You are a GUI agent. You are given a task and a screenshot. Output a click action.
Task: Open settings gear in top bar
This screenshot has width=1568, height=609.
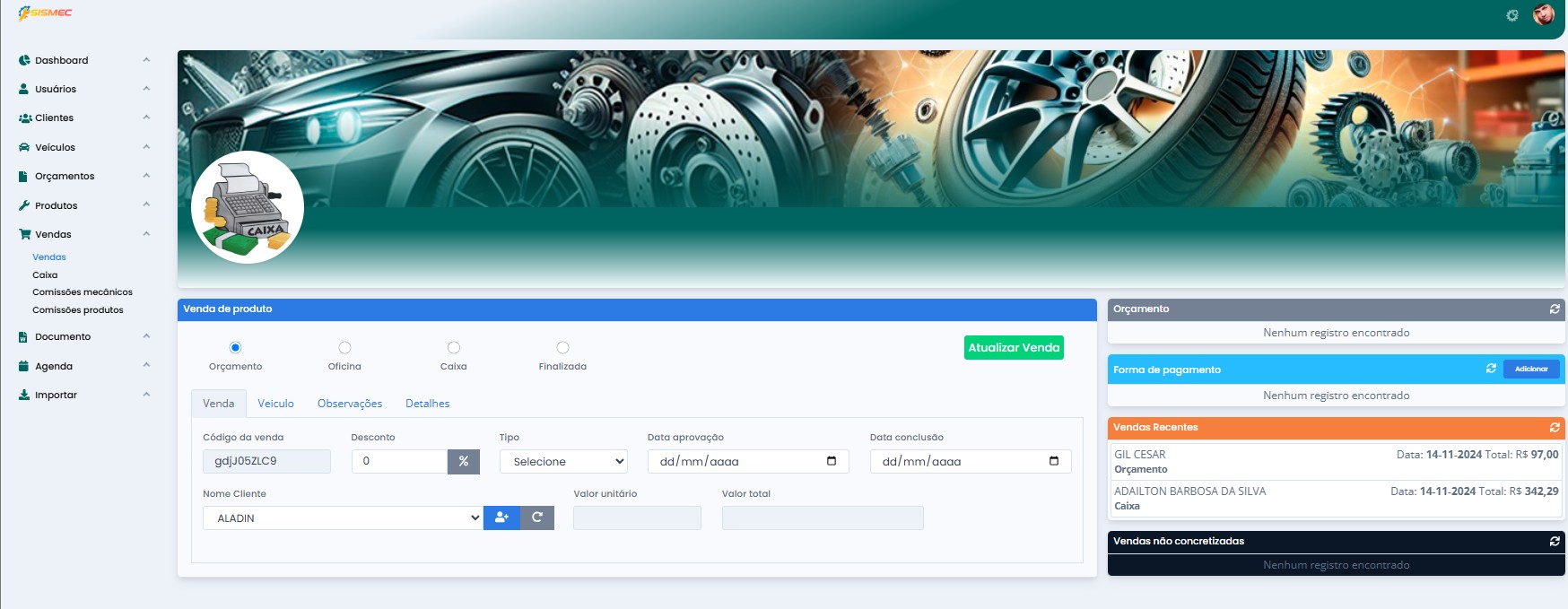pyautogui.click(x=1512, y=15)
